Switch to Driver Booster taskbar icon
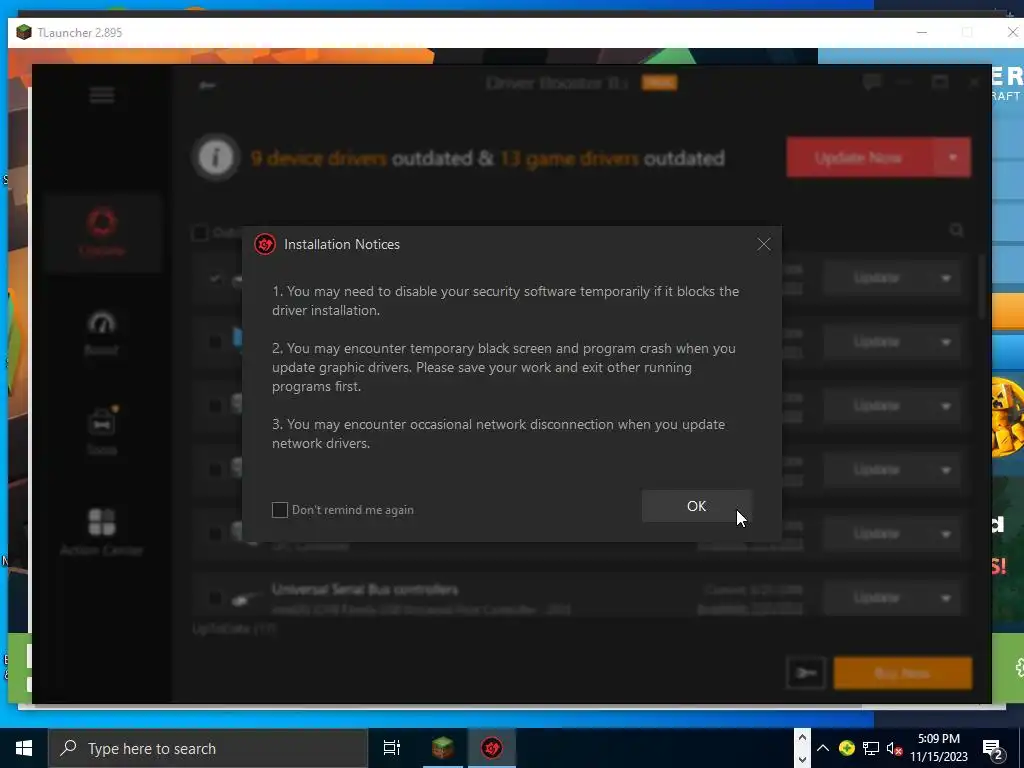 pos(492,748)
